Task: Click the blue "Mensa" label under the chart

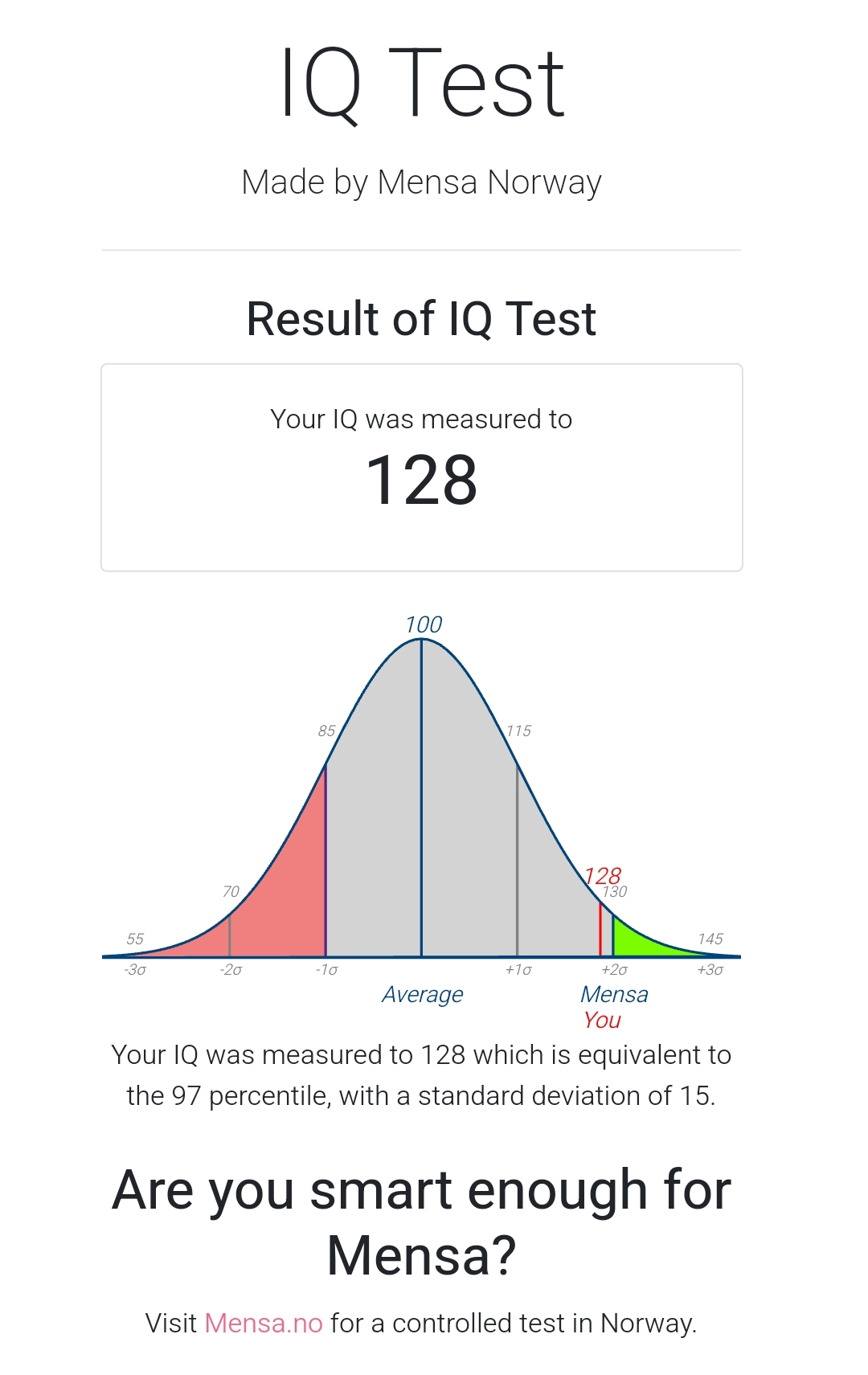Action: 614,995
